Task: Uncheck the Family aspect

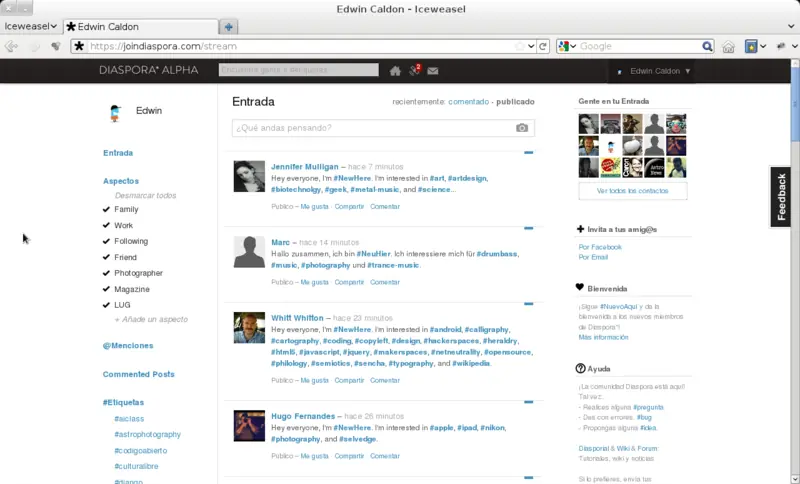Action: pos(106,209)
